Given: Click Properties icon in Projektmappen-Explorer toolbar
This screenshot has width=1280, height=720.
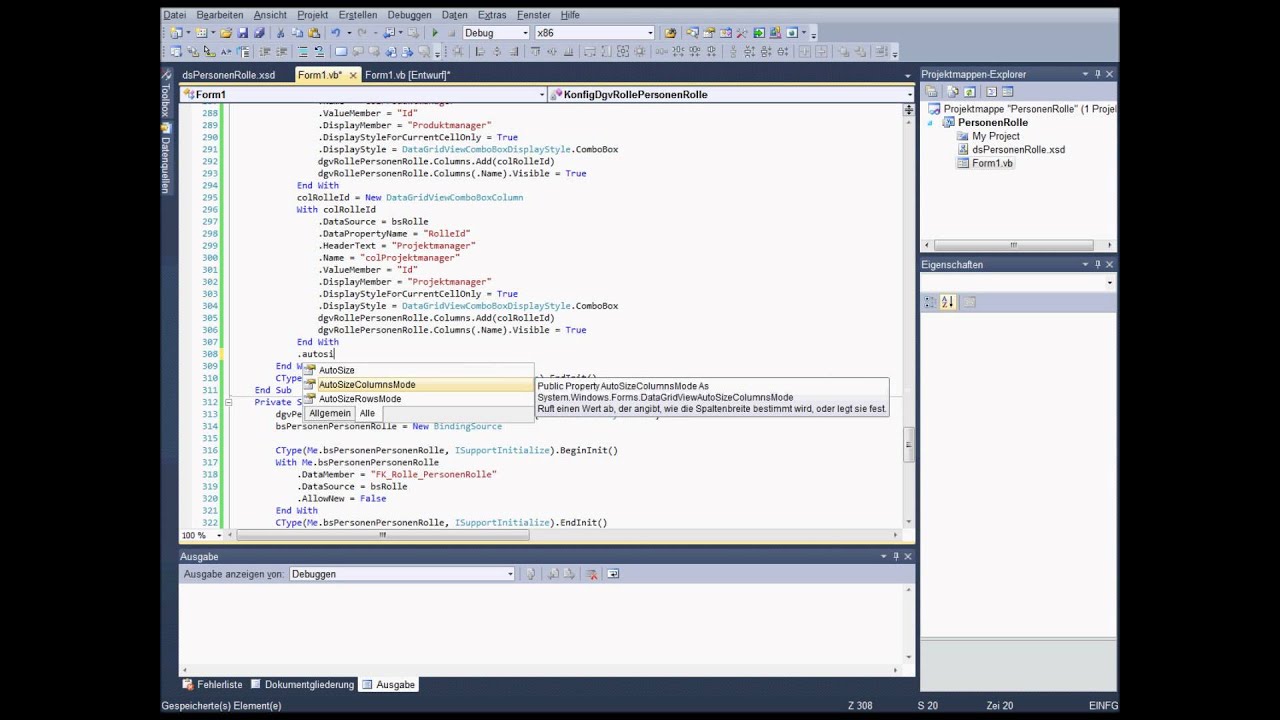Looking at the screenshot, I should coord(932,92).
